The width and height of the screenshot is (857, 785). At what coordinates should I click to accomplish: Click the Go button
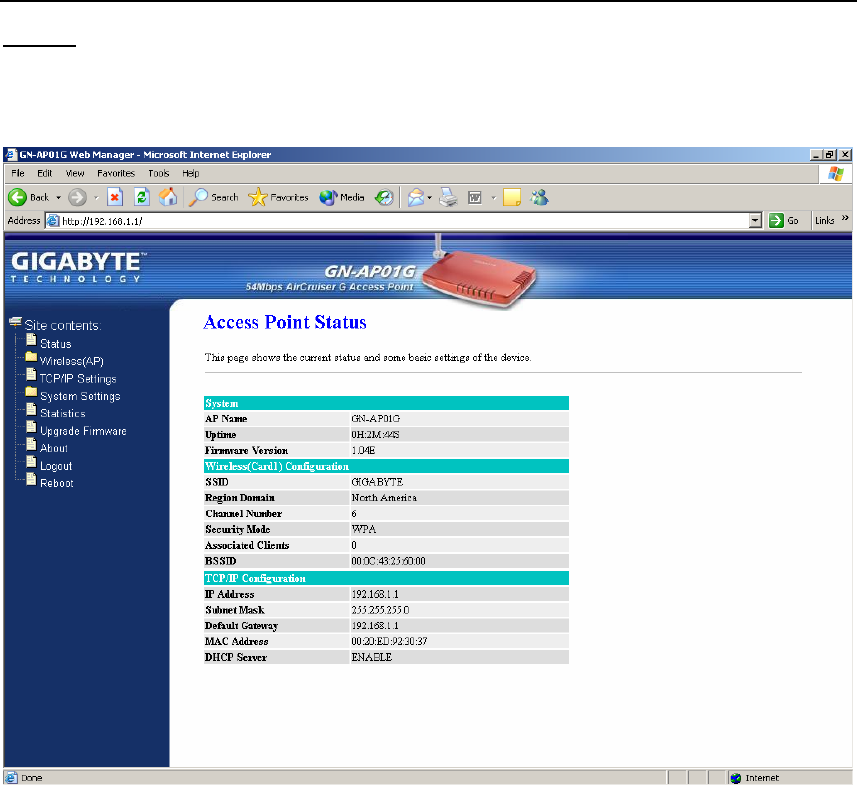(784, 220)
